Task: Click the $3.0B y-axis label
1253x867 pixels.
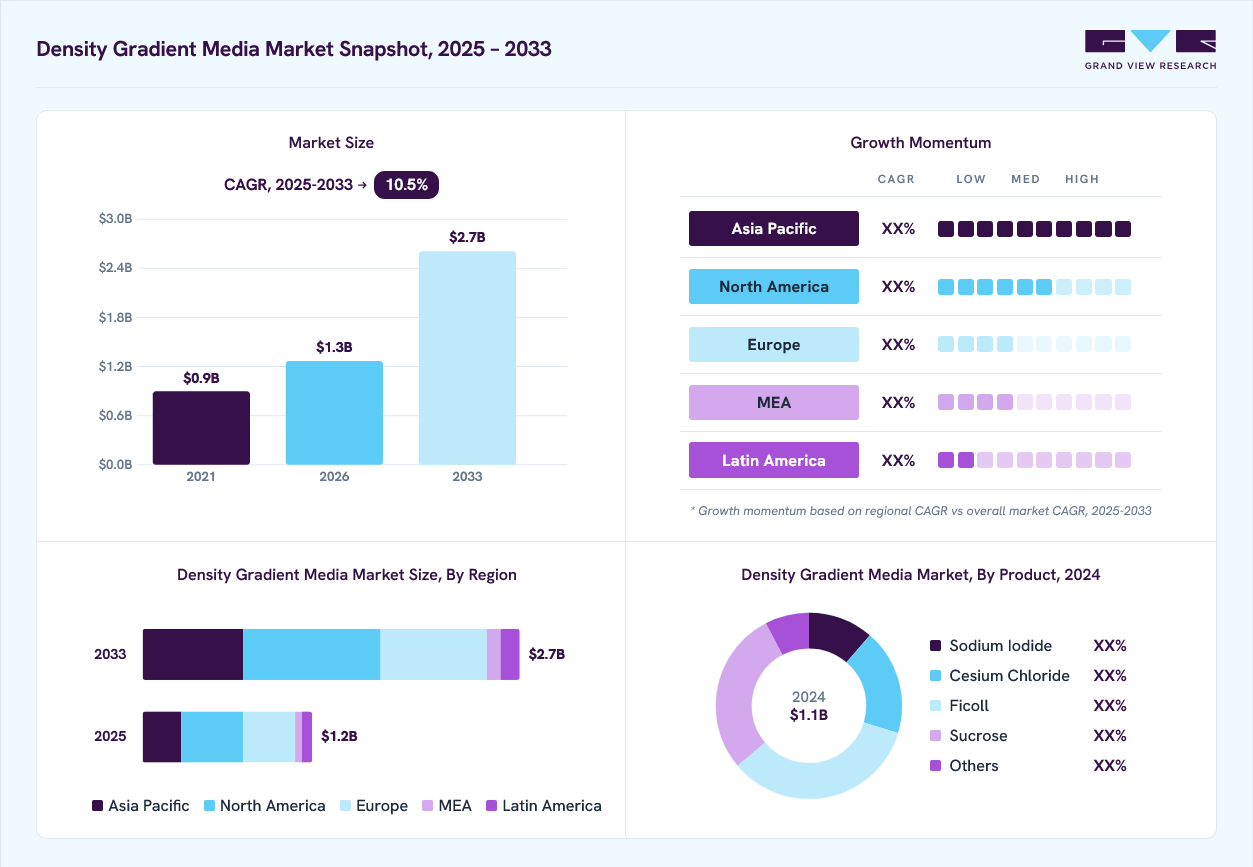Action: [115, 219]
